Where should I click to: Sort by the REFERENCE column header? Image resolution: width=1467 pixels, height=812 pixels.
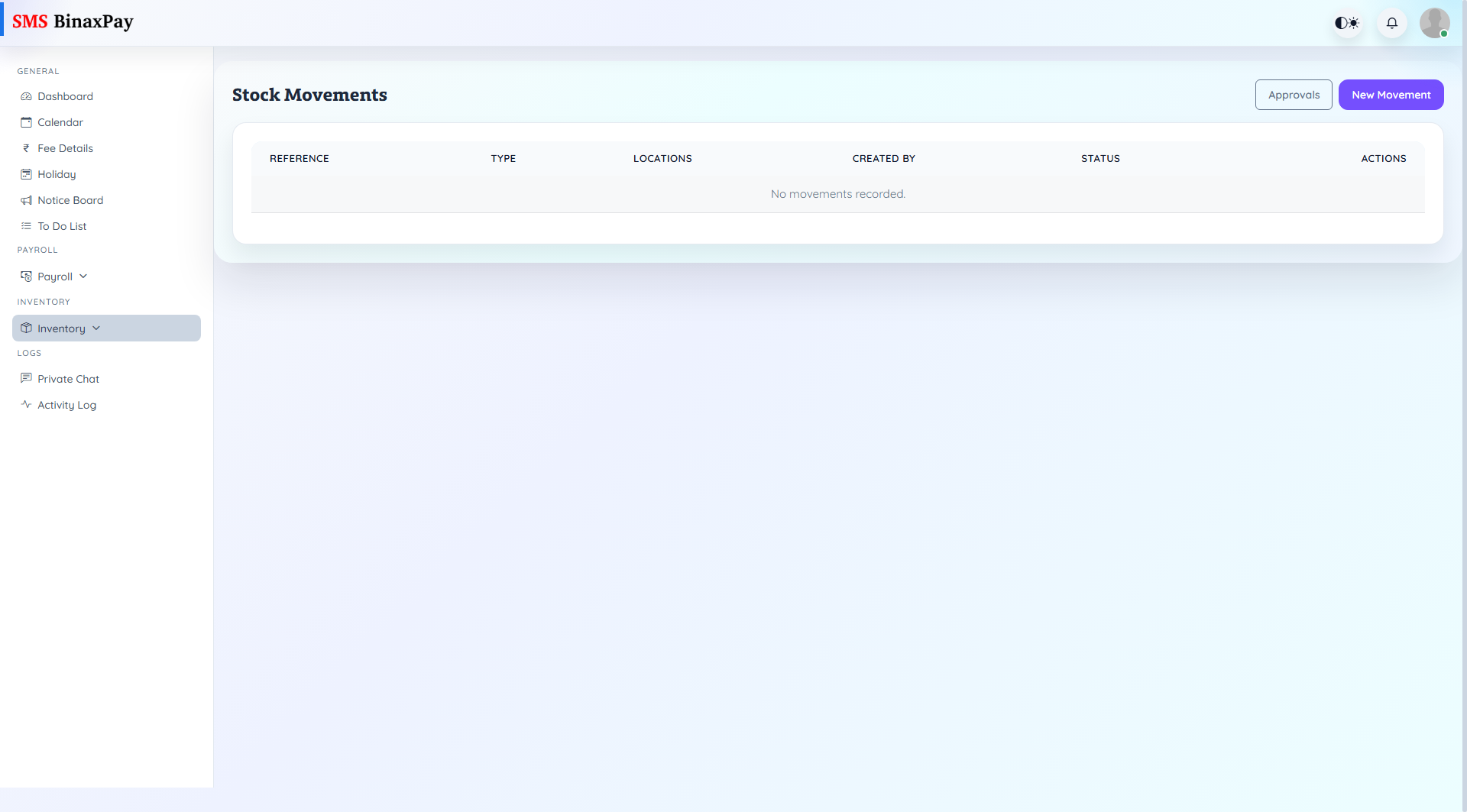299,158
